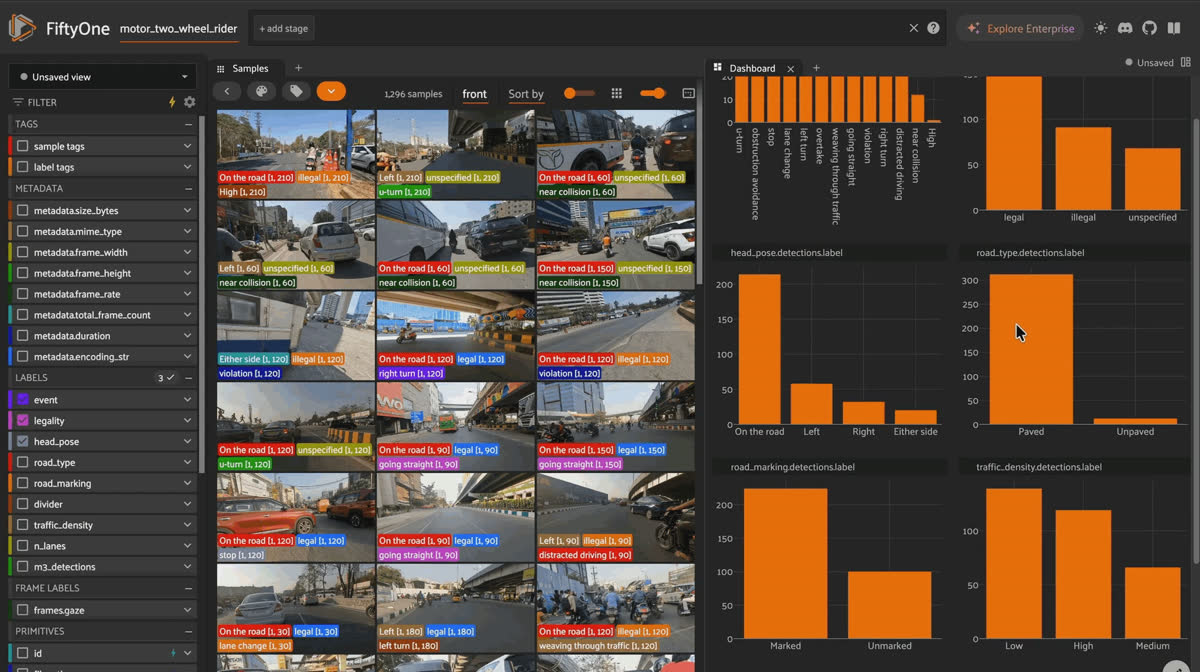Switch to the Dashboard tab
This screenshot has height=672, width=1200.
752,68
